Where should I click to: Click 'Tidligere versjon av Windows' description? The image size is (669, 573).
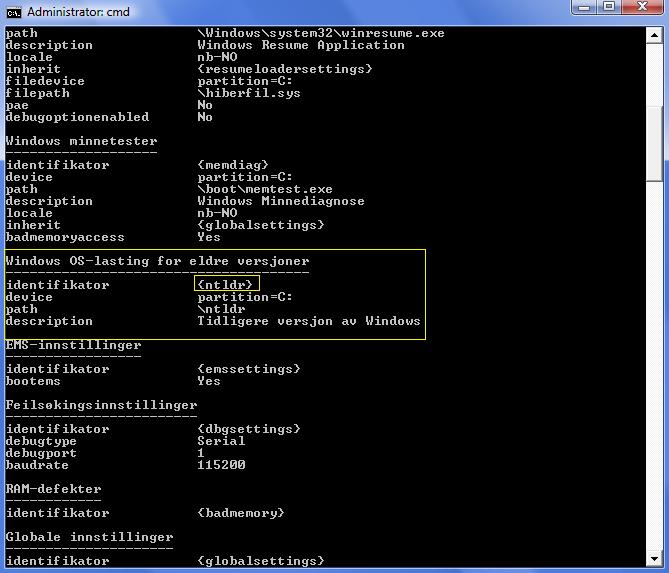coord(309,321)
